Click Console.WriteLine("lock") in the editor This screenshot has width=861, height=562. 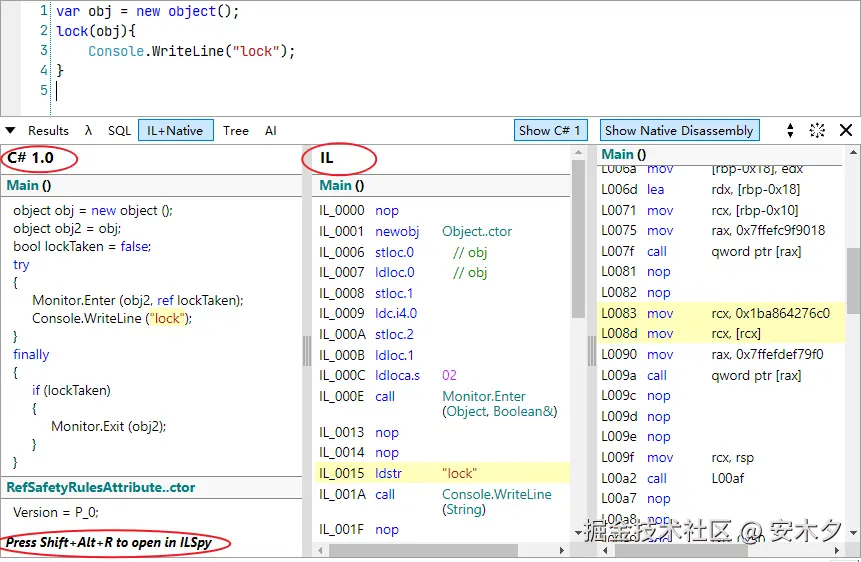192,51
